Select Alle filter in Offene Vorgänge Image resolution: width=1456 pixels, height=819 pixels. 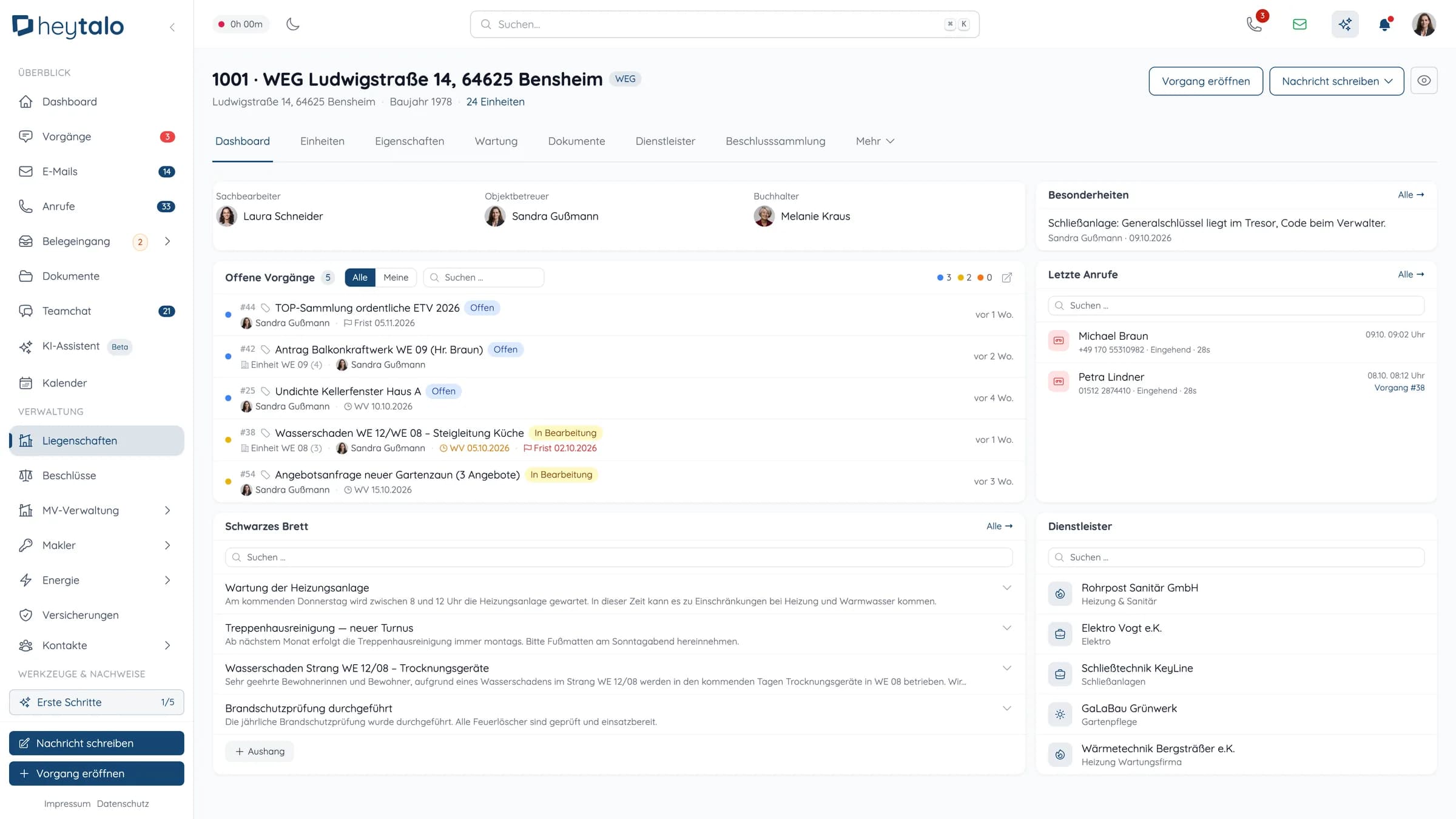pos(360,277)
